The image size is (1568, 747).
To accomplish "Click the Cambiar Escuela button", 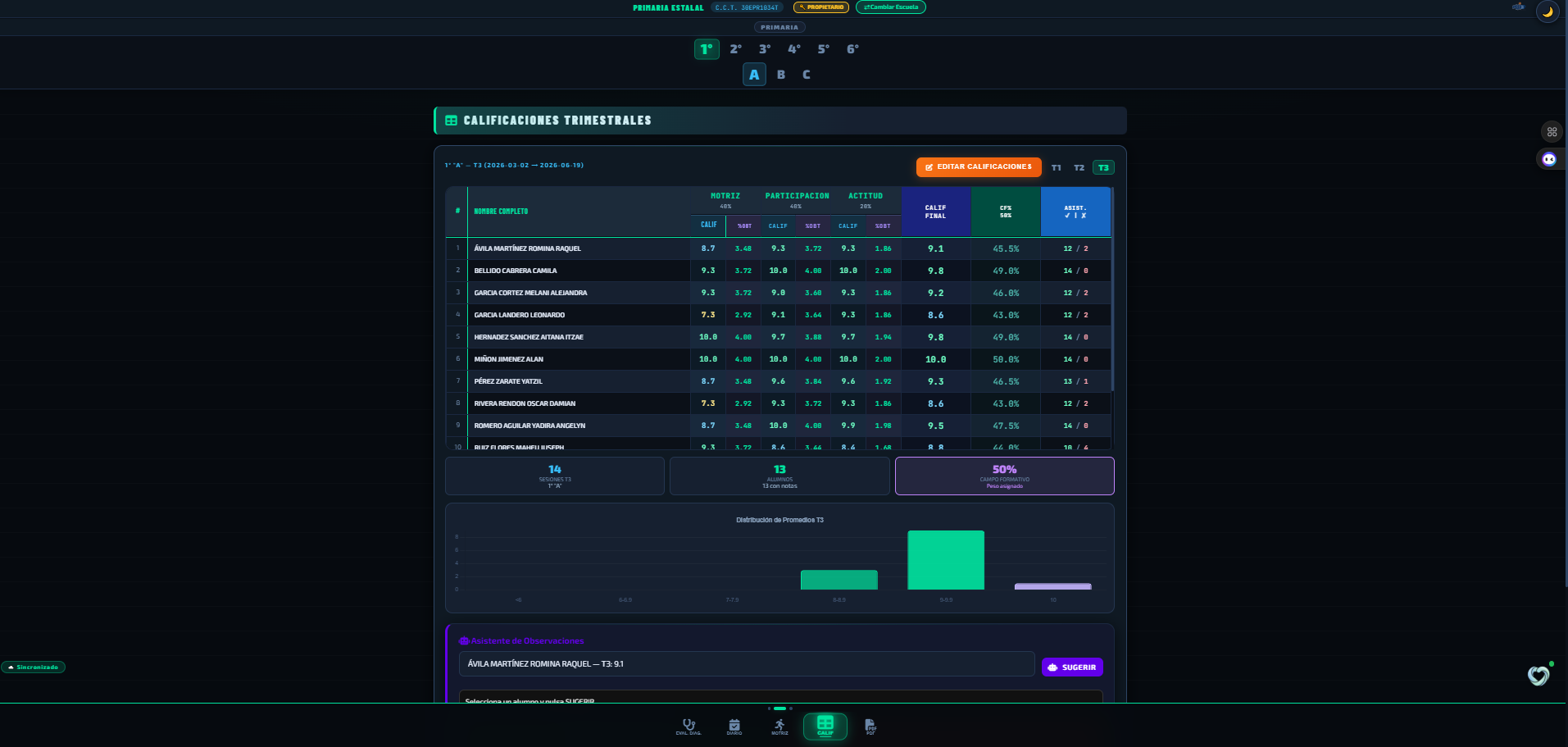I will (891, 7).
